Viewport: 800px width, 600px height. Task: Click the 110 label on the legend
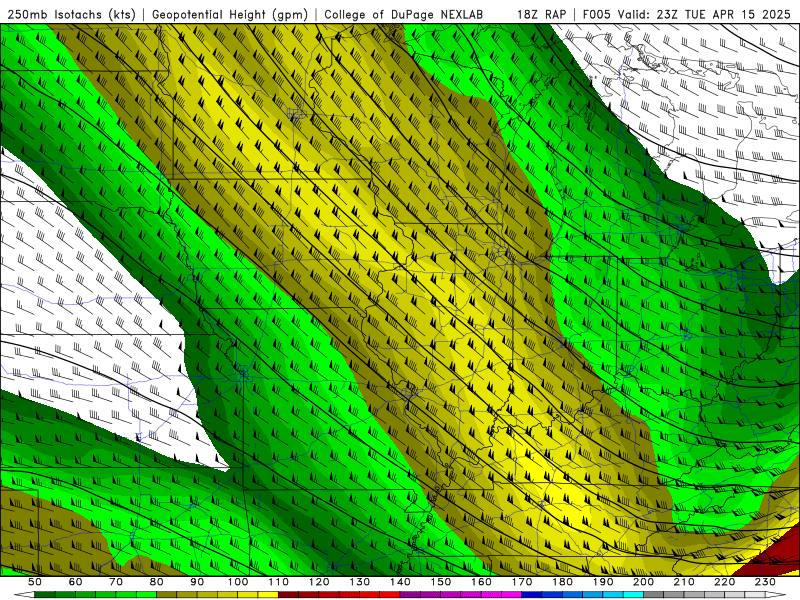click(x=278, y=582)
